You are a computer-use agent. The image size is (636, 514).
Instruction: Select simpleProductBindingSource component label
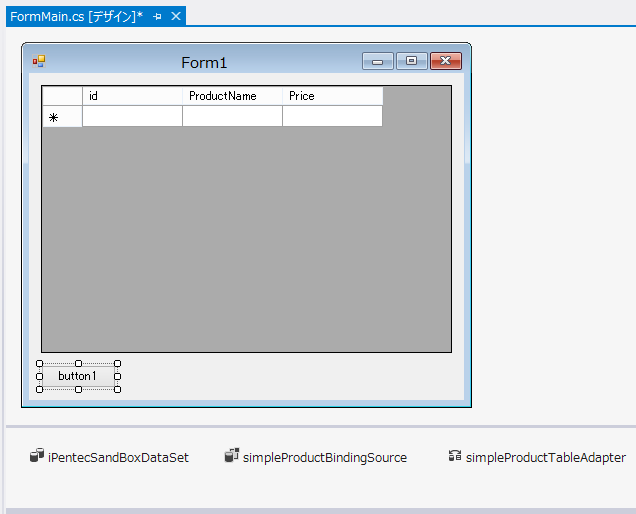pyautogui.click(x=325, y=458)
